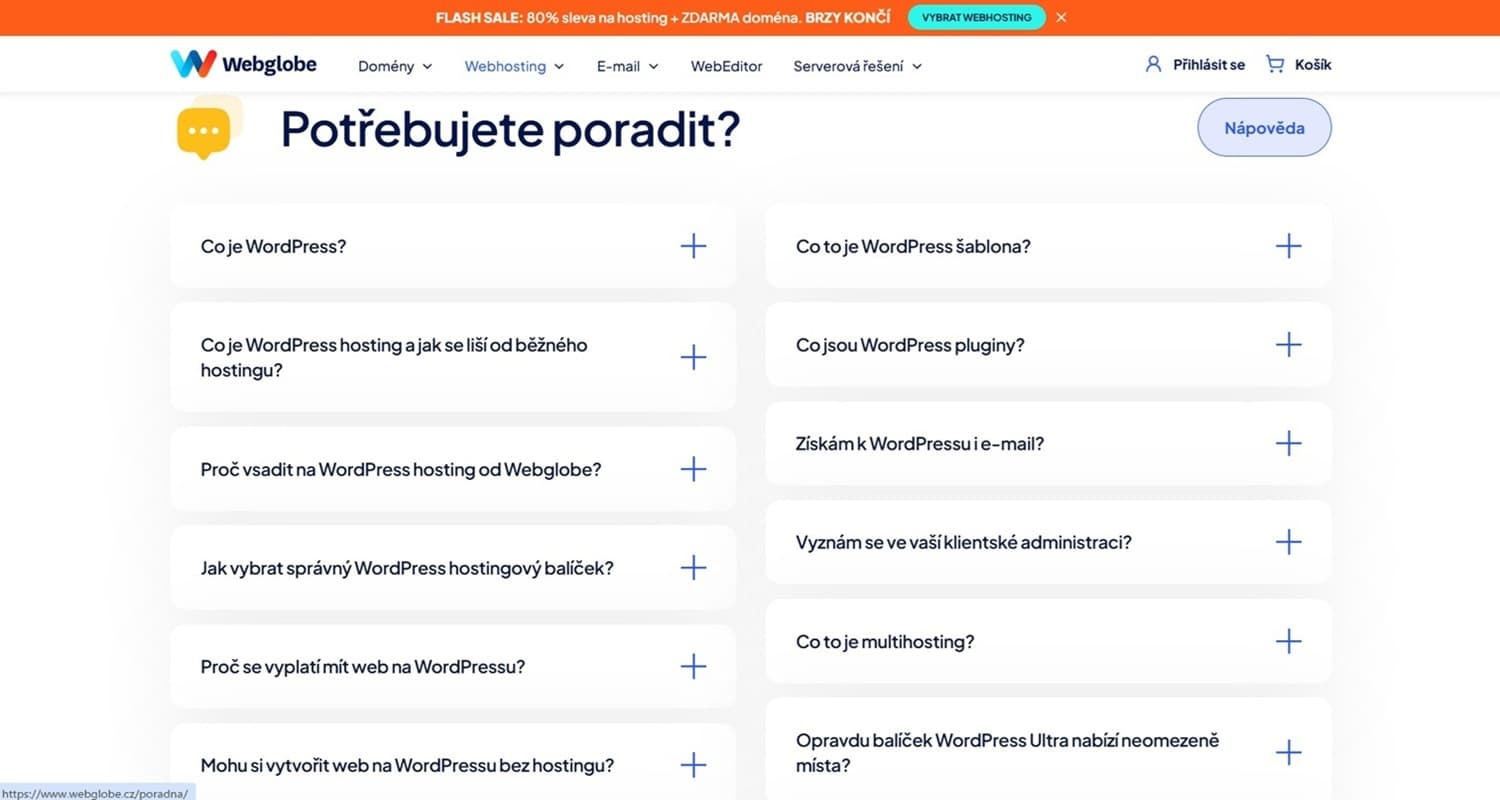Click the chevron next to E-mail
This screenshot has height=800, width=1500.
click(653, 67)
